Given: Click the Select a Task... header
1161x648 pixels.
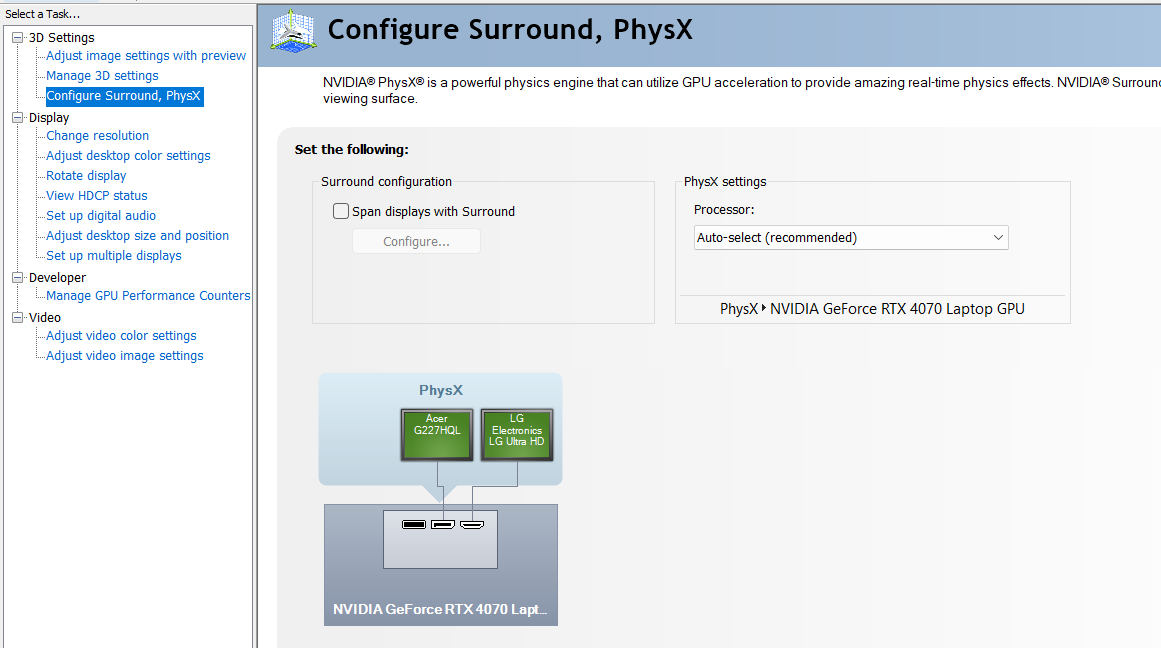Looking at the screenshot, I should [42, 14].
